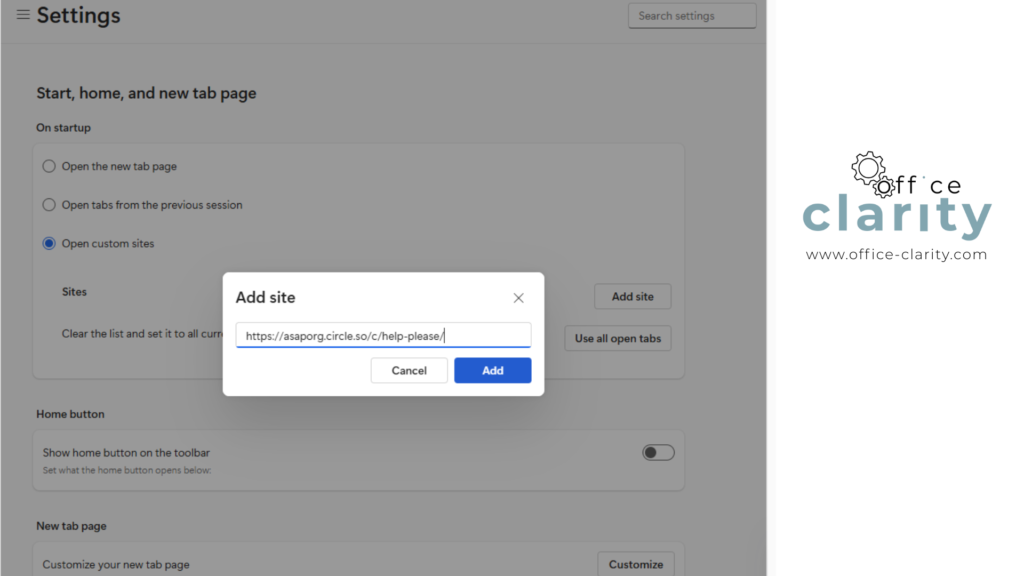Click the 'Customize your new tab page' text
Viewport: 1024px width, 576px height.
click(x=116, y=565)
